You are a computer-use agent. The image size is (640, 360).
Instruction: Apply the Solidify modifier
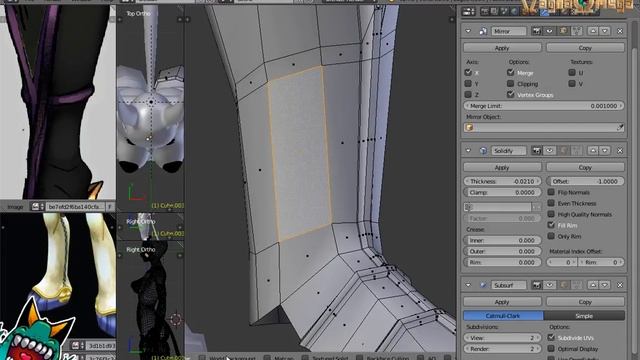pos(502,167)
